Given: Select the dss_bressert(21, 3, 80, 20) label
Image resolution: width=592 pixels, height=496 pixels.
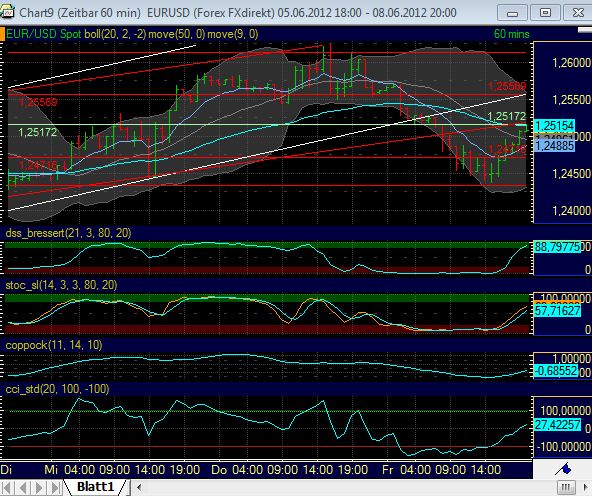Looking at the screenshot, I should [68, 233].
